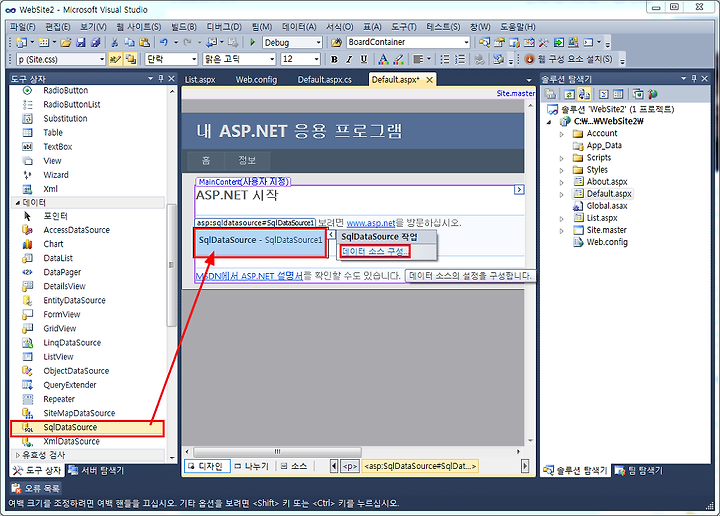Select the RadioButton toolbox control
This screenshot has height=516, width=720.
click(87, 90)
